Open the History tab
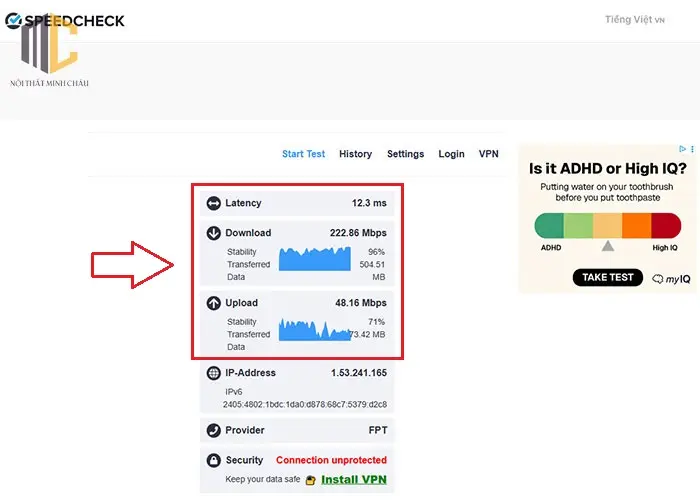 [355, 154]
